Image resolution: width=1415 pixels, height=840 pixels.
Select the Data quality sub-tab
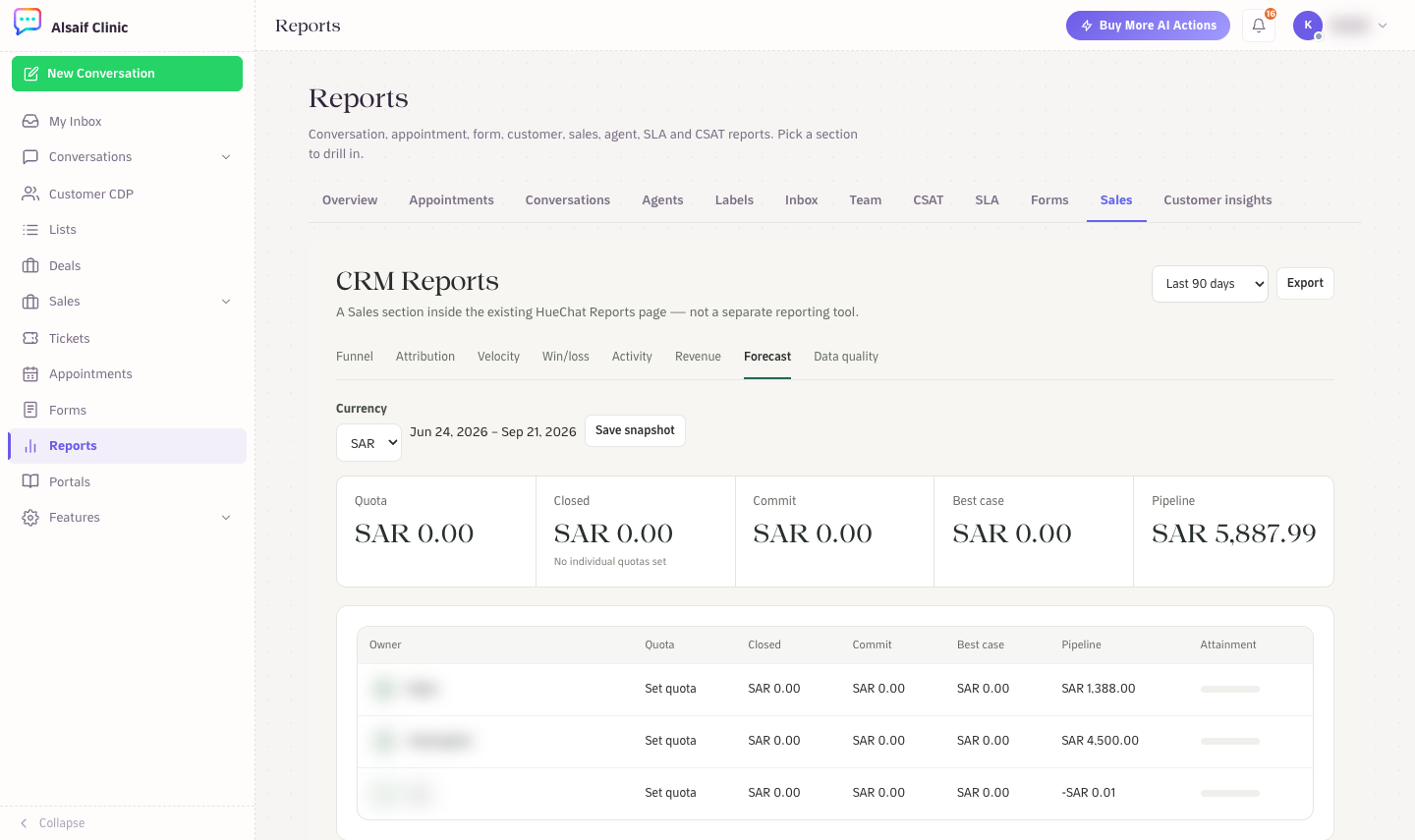[x=846, y=357]
